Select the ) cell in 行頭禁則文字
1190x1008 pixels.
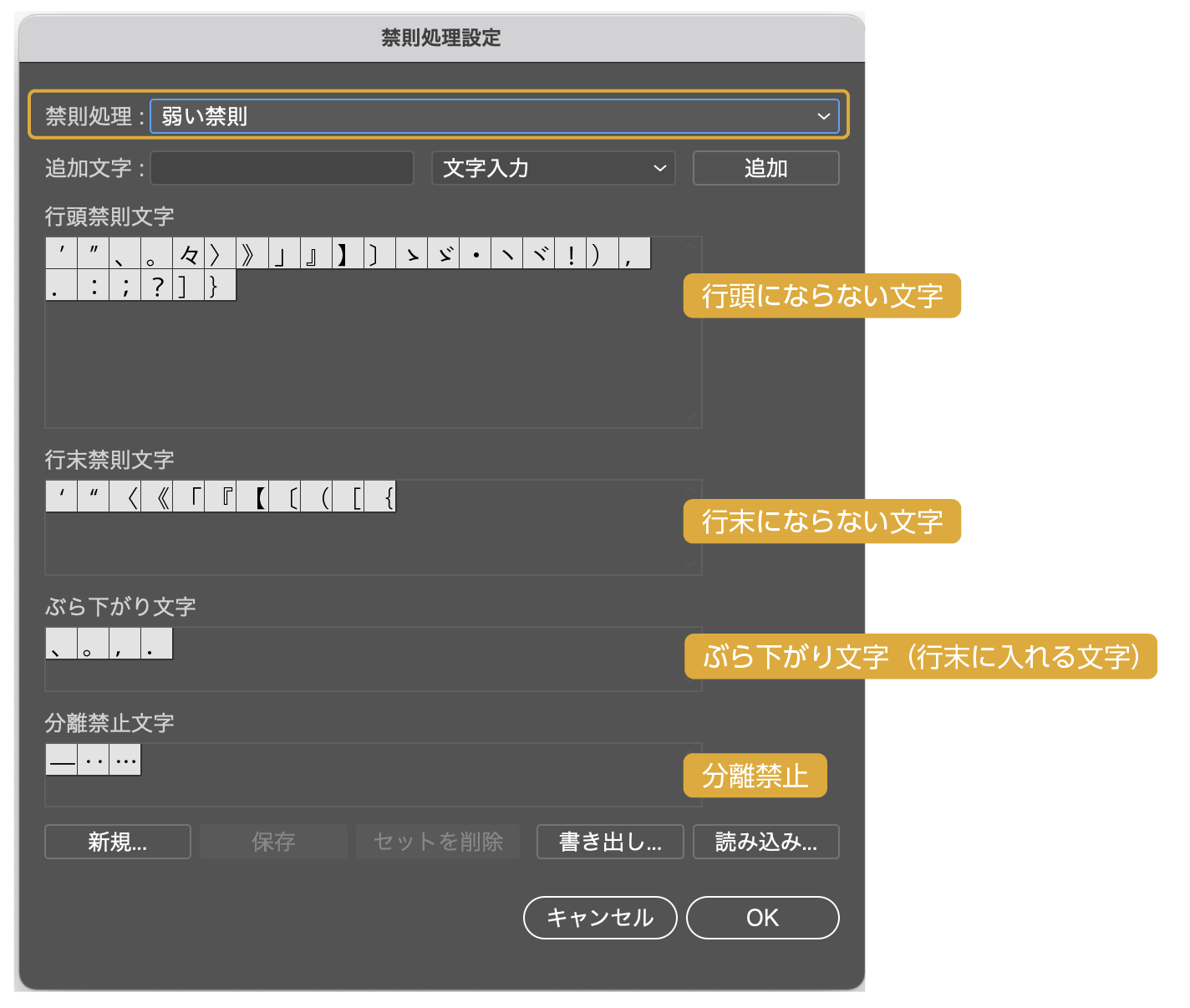603,253
